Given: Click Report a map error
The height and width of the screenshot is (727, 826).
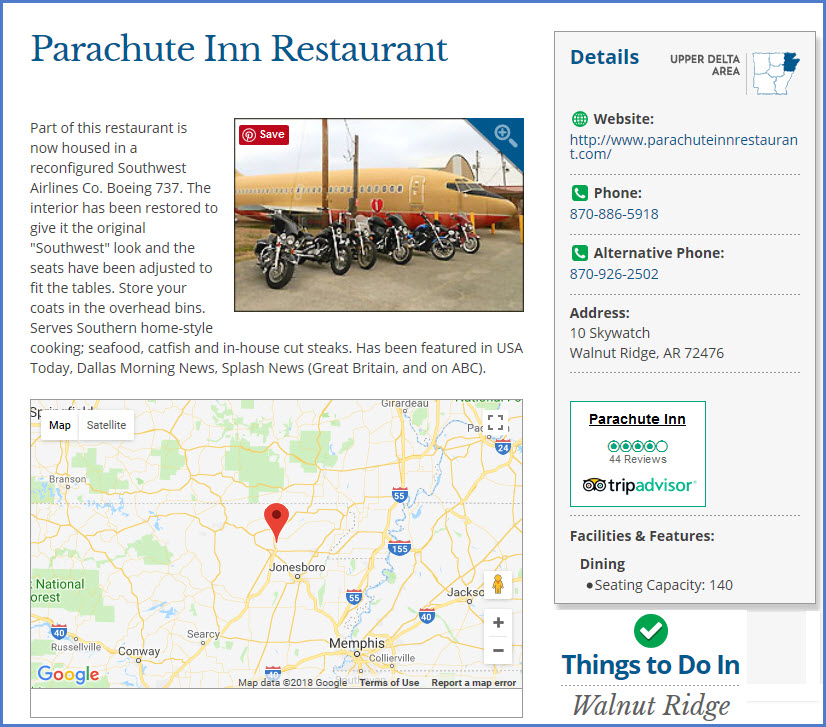Looking at the screenshot, I should (x=474, y=682).
